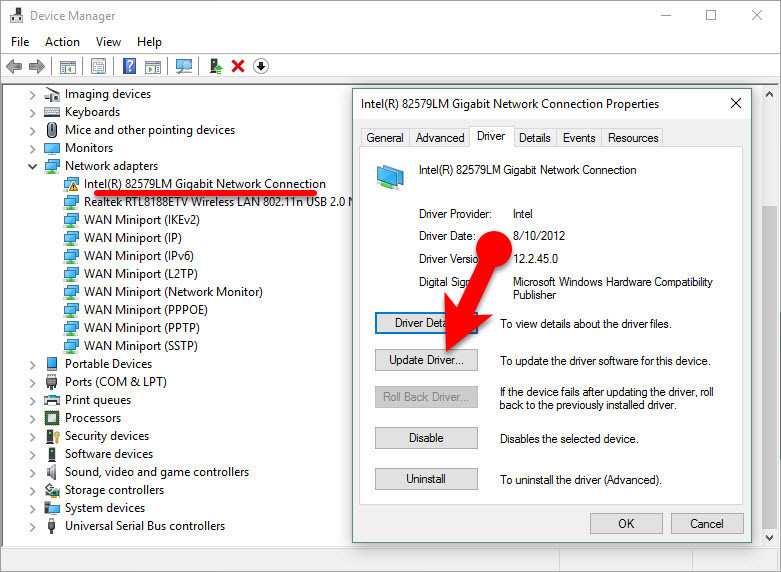Expand the Keyboards node
The width and height of the screenshot is (781, 572).
(32, 113)
